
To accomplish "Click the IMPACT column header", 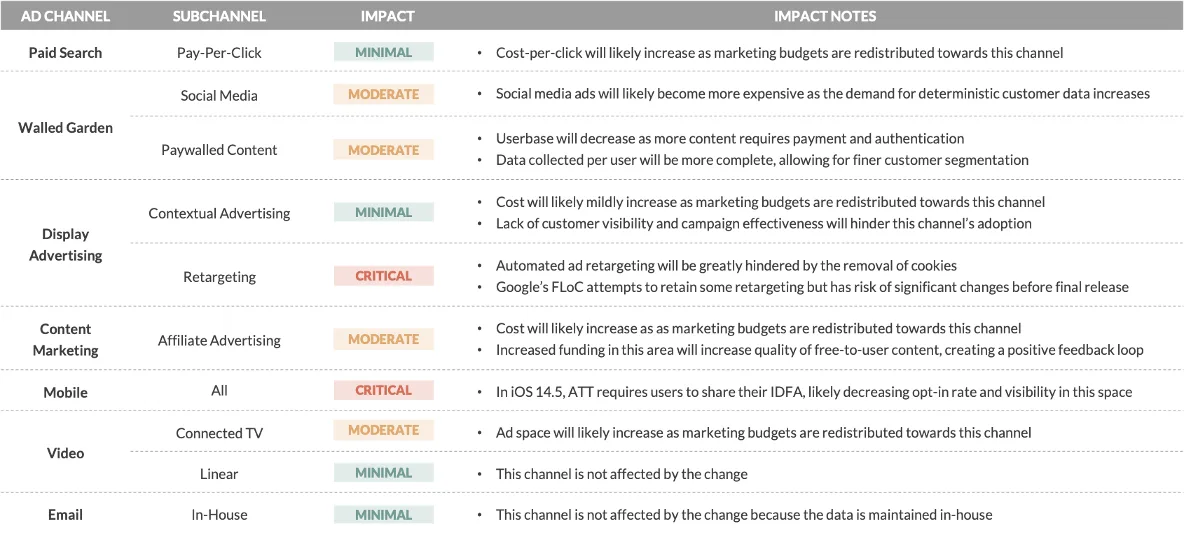I will pos(384,16).
